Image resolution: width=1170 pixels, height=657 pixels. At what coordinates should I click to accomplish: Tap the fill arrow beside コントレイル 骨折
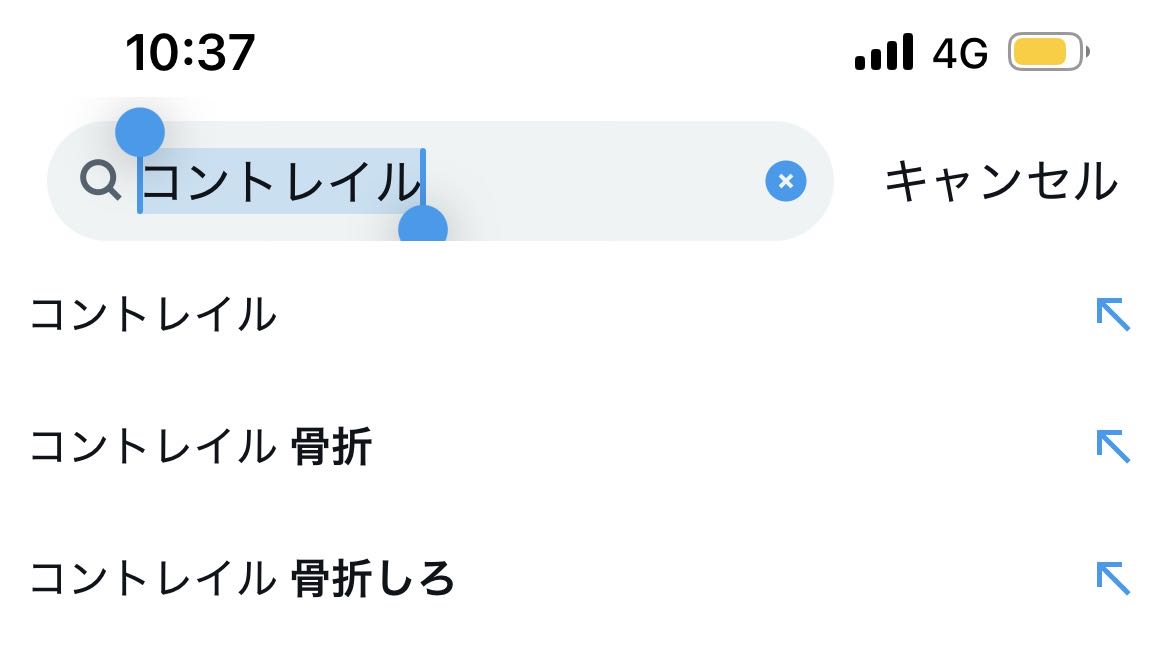[1112, 446]
